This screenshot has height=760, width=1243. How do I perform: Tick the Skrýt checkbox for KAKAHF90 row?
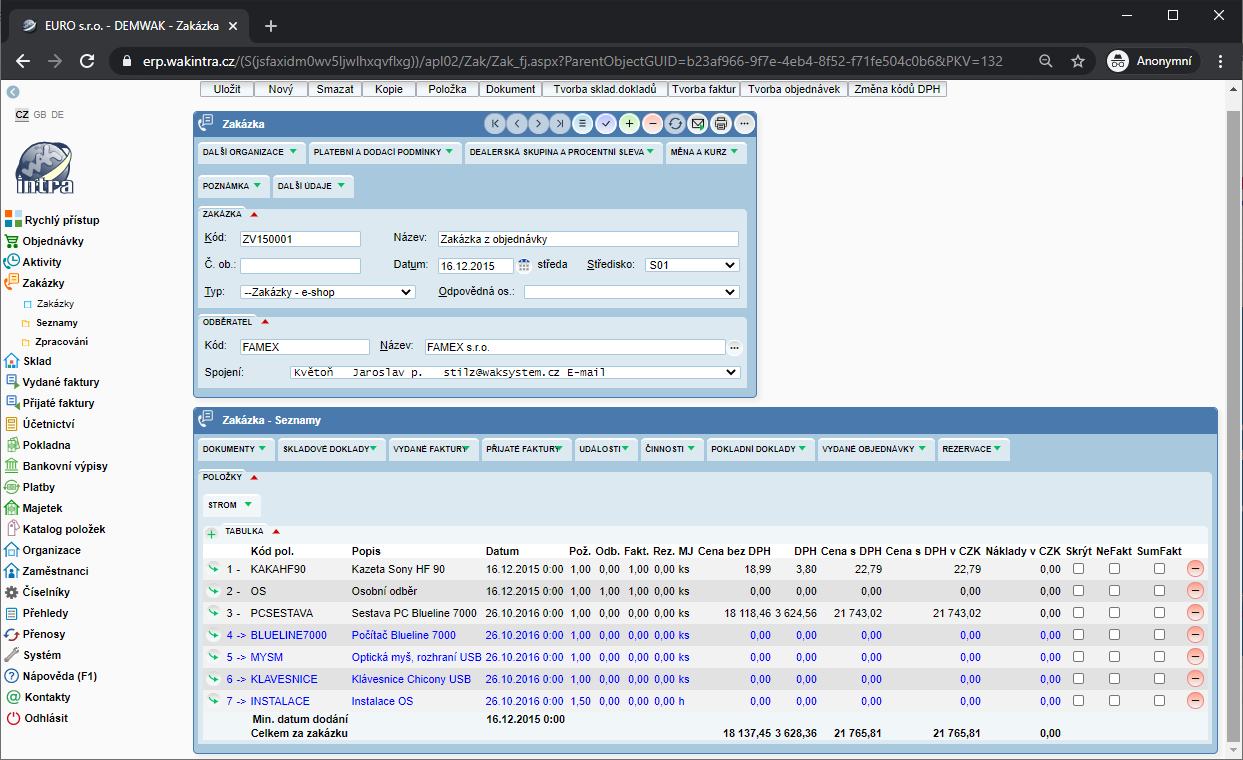(1078, 569)
